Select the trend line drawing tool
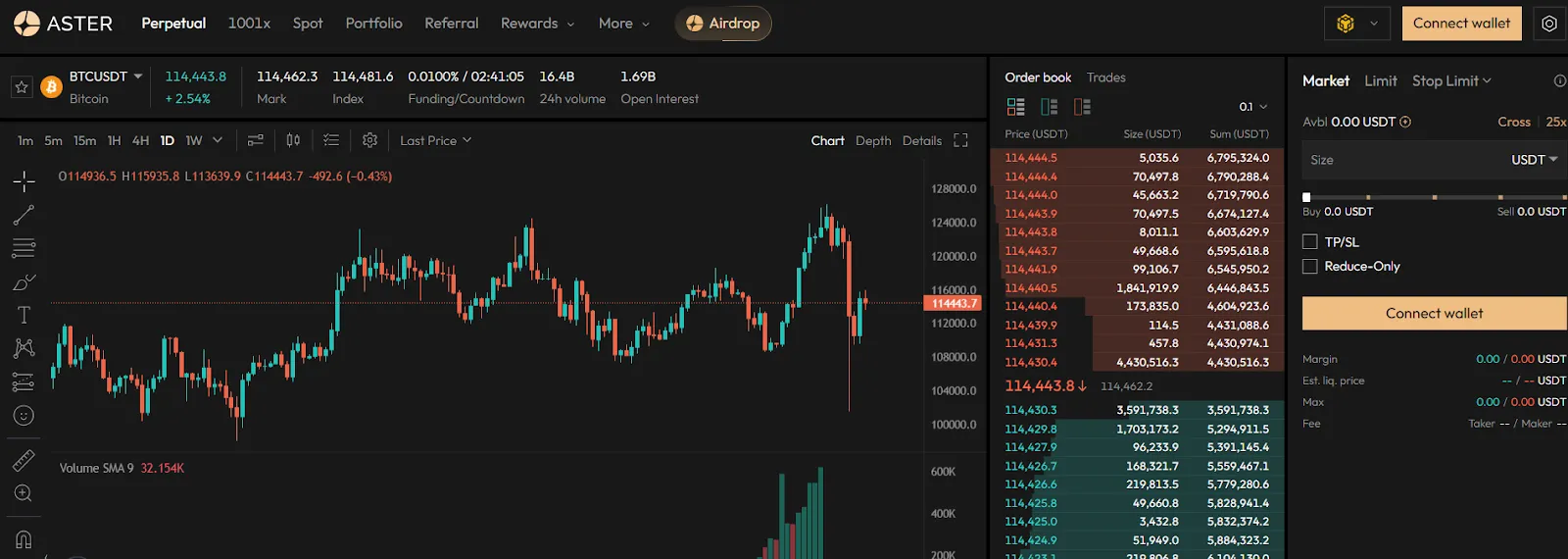This screenshot has height=559, width=1568. 24,215
